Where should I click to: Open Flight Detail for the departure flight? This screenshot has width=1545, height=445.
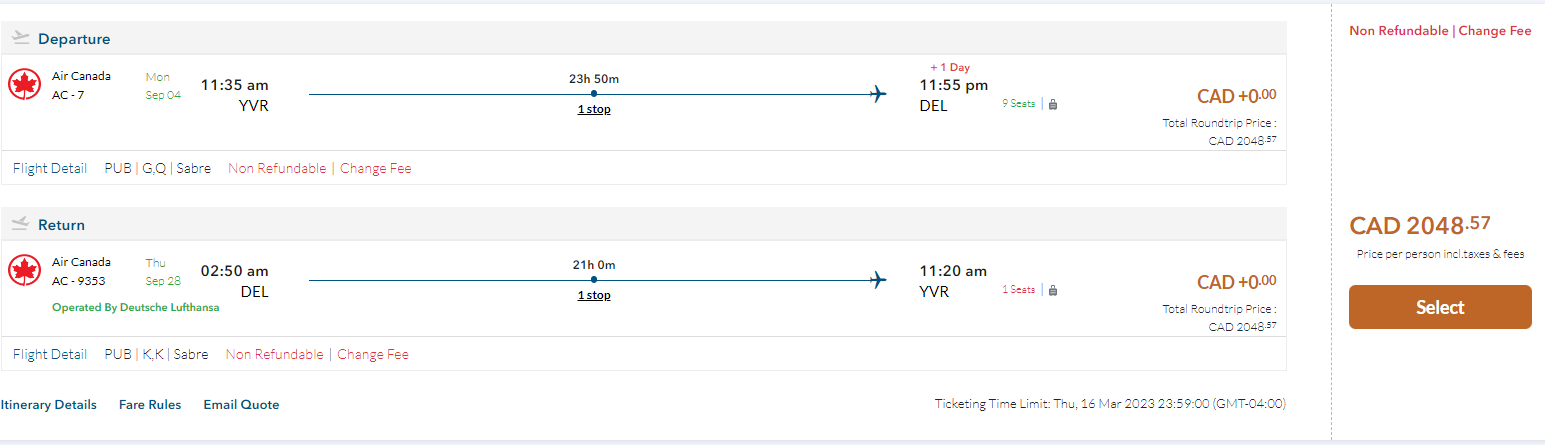click(x=50, y=168)
